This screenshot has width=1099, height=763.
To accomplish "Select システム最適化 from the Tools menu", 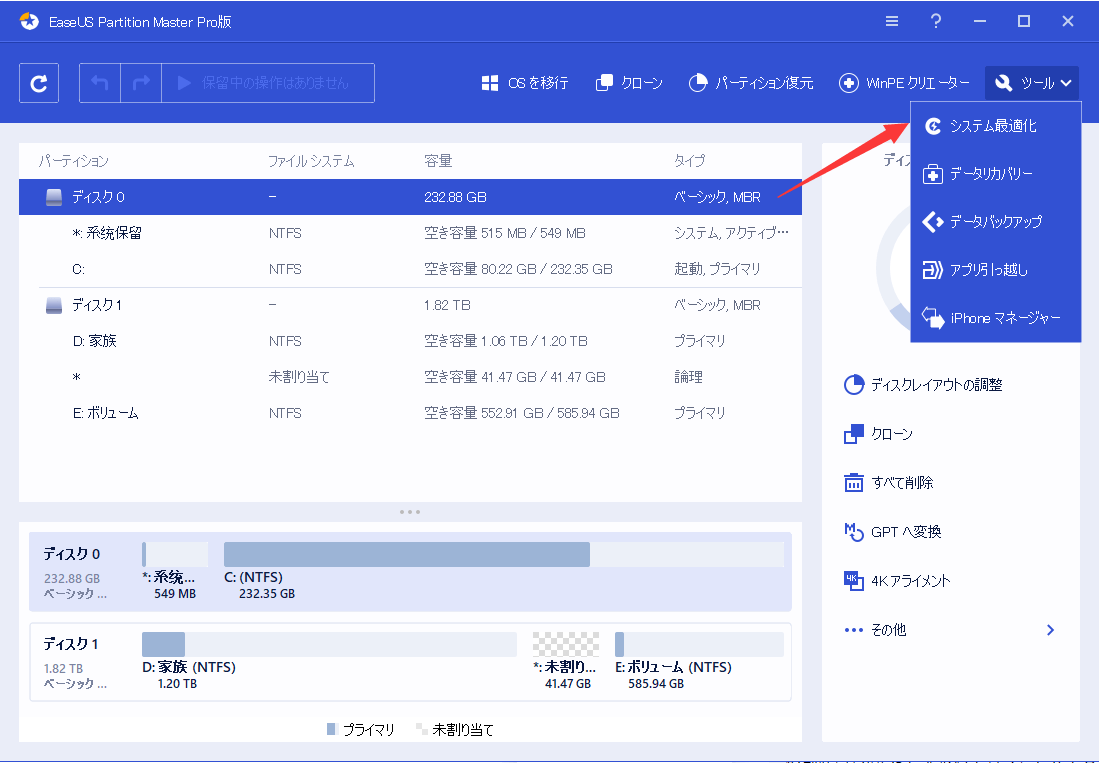I will [x=993, y=126].
